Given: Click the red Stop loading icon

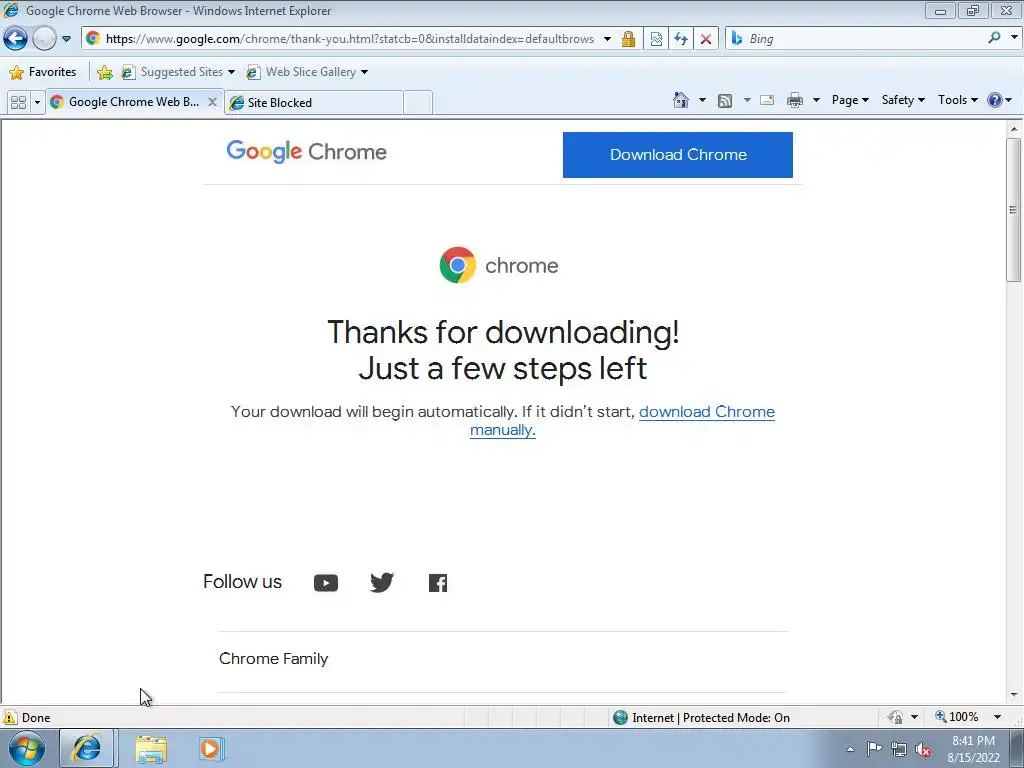Looking at the screenshot, I should pos(706,39).
